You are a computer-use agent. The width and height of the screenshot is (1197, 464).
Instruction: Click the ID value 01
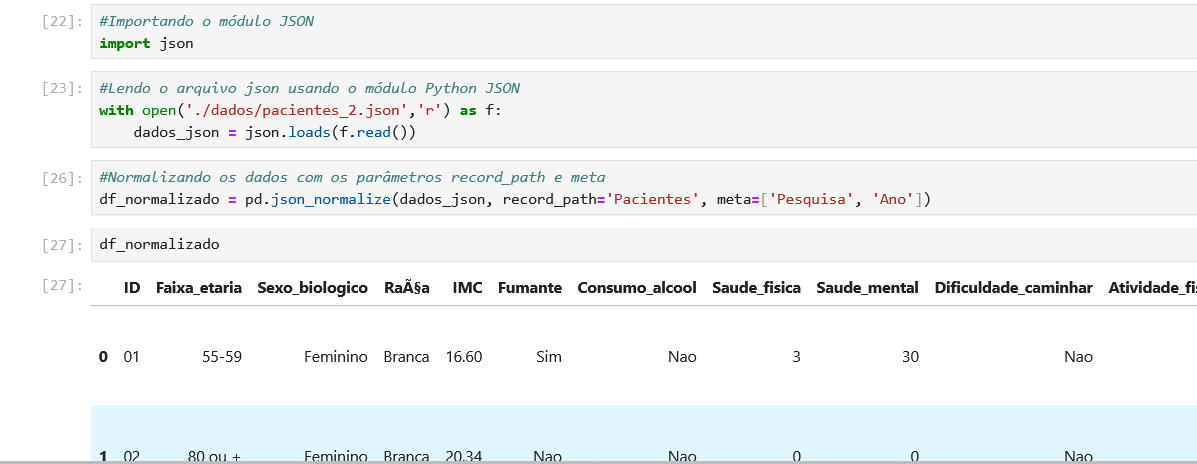pos(132,356)
